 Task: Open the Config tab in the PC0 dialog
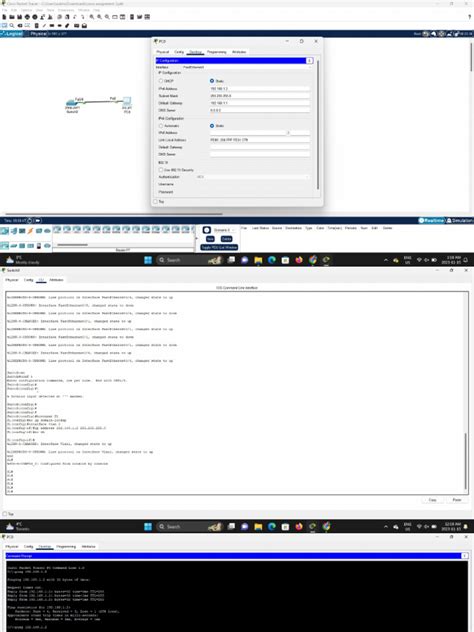tap(179, 52)
